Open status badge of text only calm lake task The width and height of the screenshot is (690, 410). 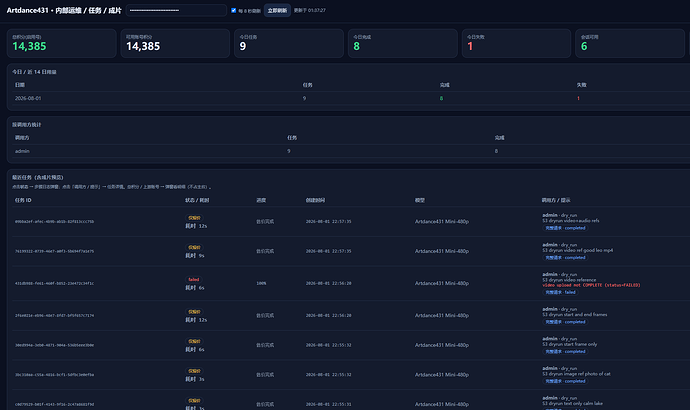[194, 400]
